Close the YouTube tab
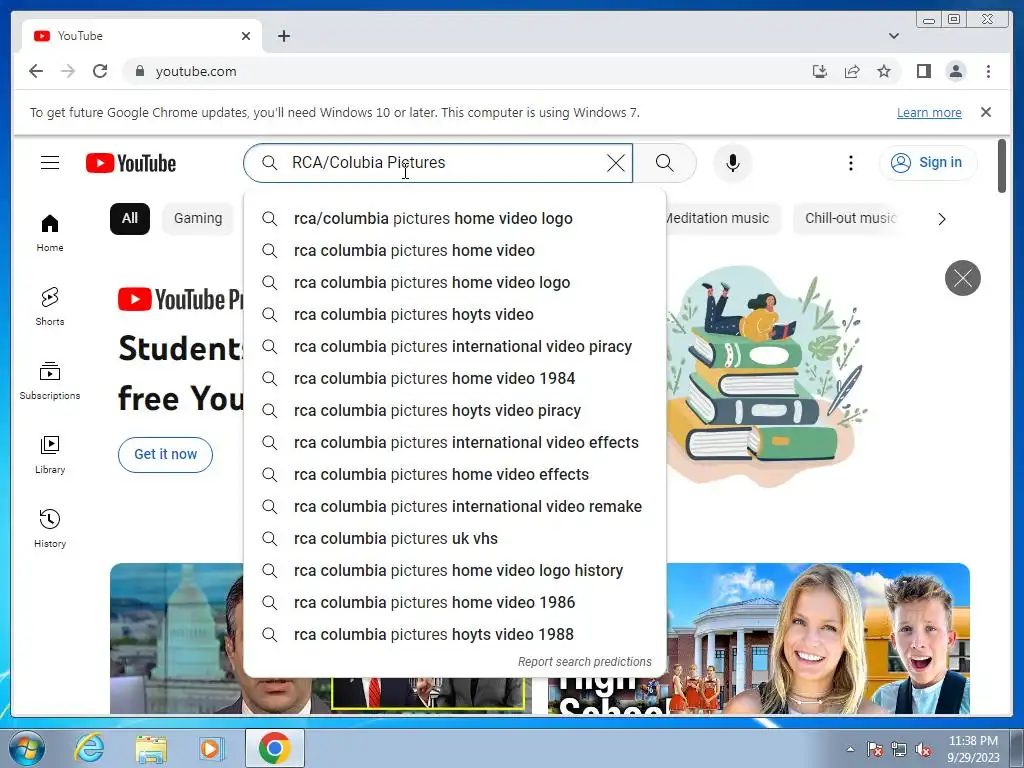The image size is (1024, 768). click(x=246, y=36)
